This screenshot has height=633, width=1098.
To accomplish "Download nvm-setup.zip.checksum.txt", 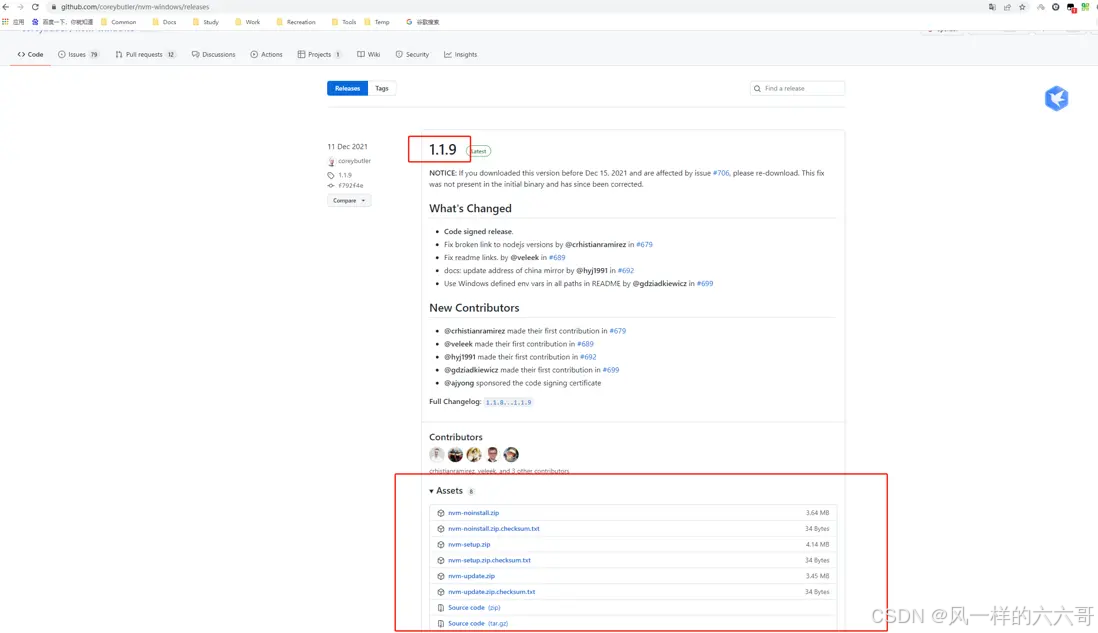I will point(489,560).
